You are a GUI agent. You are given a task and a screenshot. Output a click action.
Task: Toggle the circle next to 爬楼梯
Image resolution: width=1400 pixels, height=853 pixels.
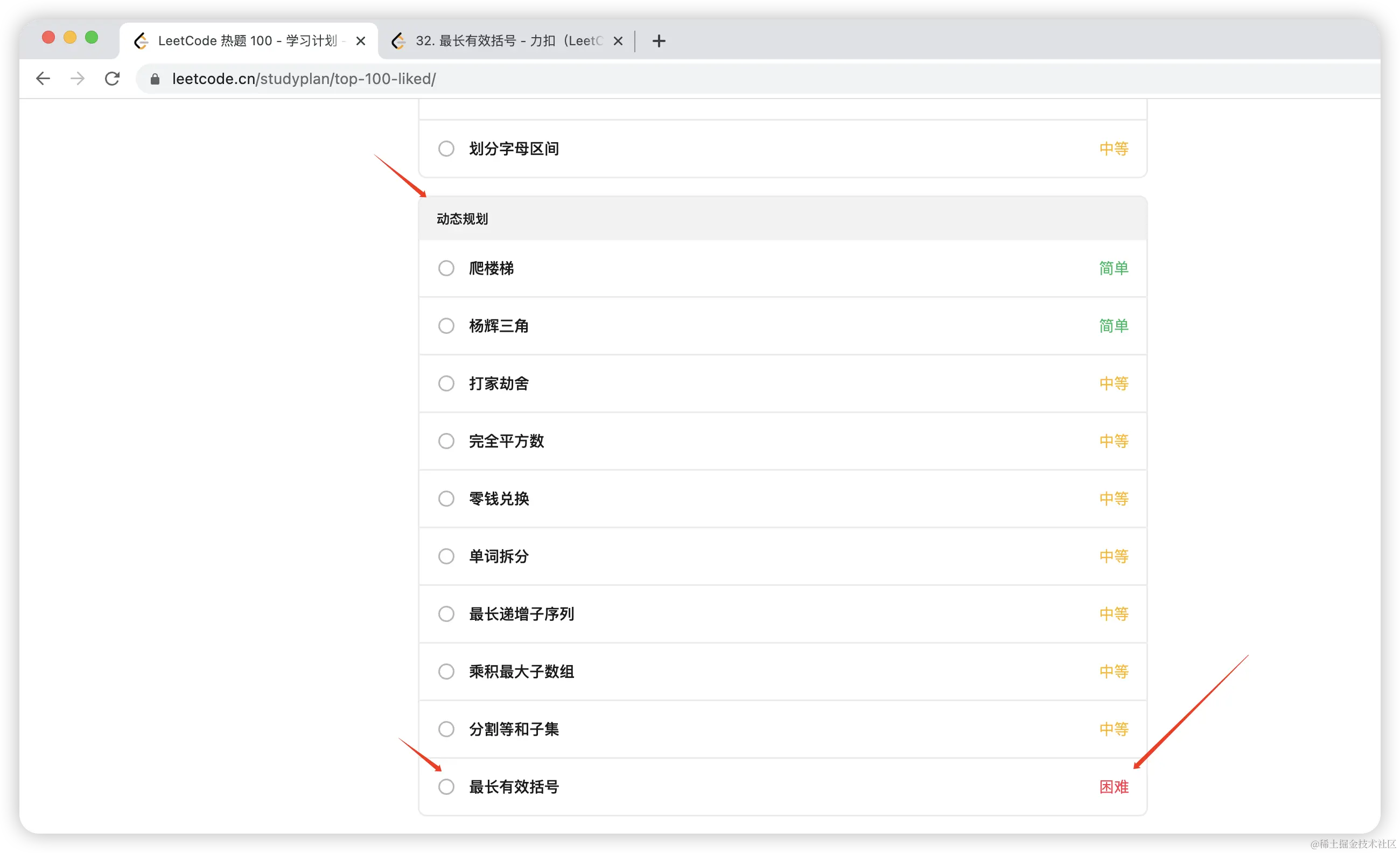coord(446,268)
